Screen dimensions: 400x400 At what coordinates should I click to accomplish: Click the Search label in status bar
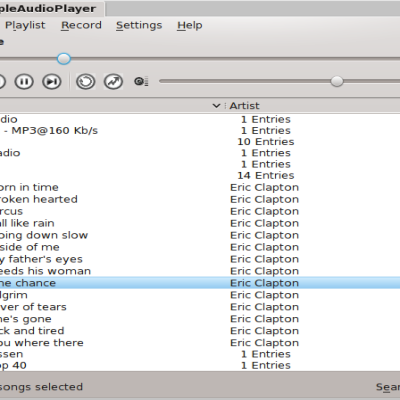(388, 387)
